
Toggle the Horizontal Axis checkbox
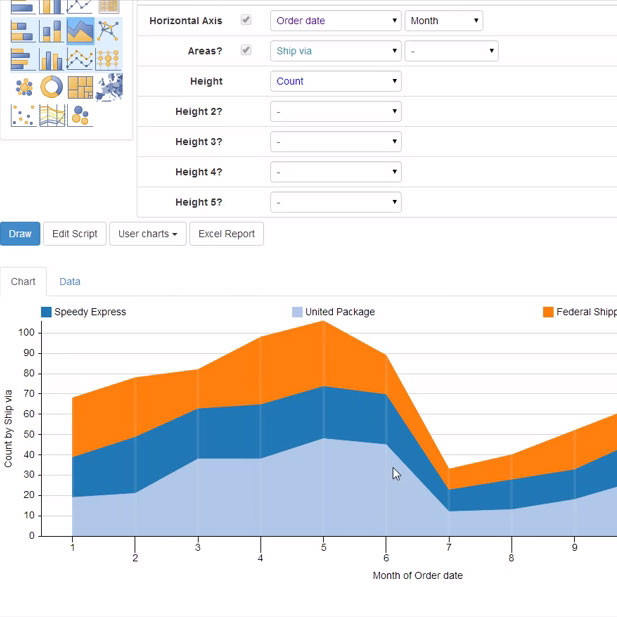pos(246,20)
